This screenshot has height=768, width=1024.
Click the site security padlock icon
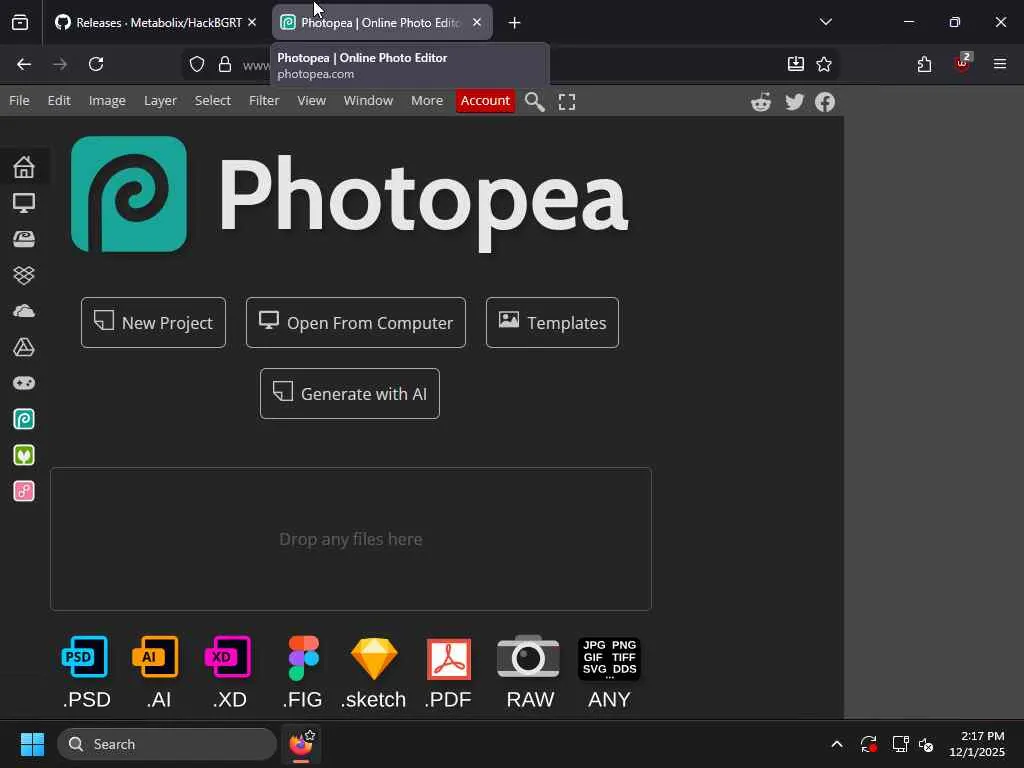coord(225,64)
